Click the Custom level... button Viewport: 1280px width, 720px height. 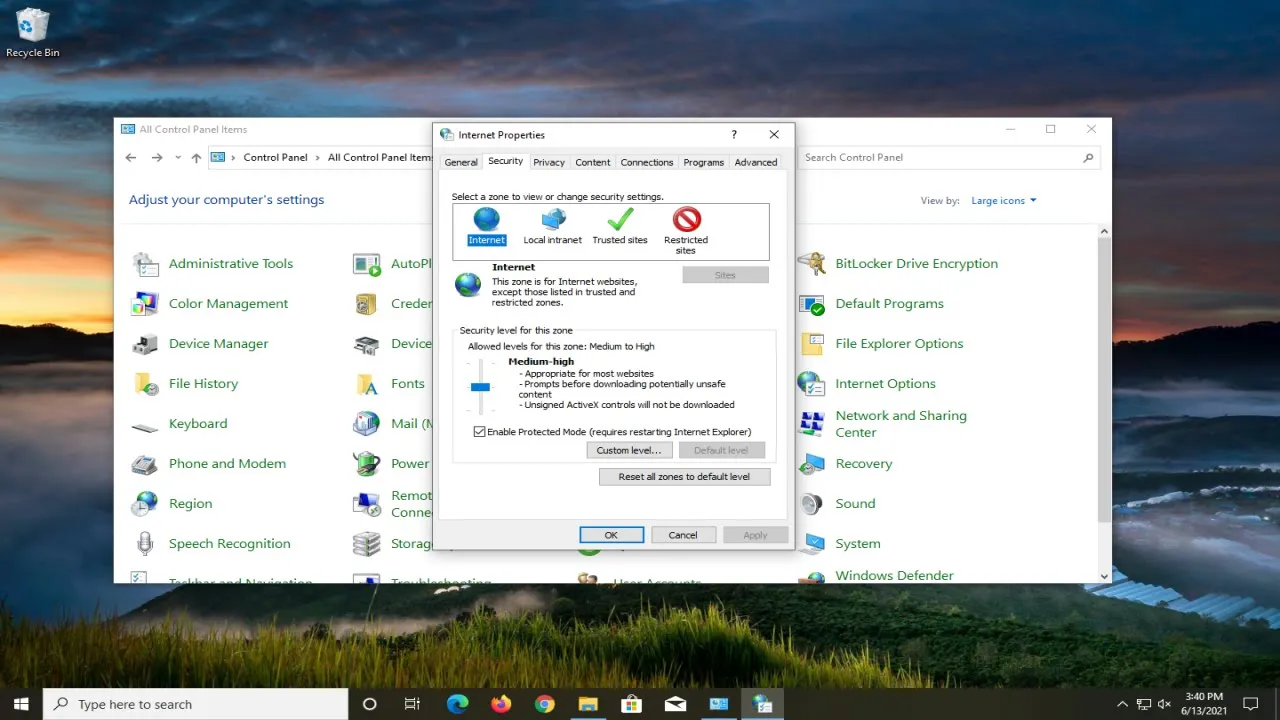(x=628, y=451)
